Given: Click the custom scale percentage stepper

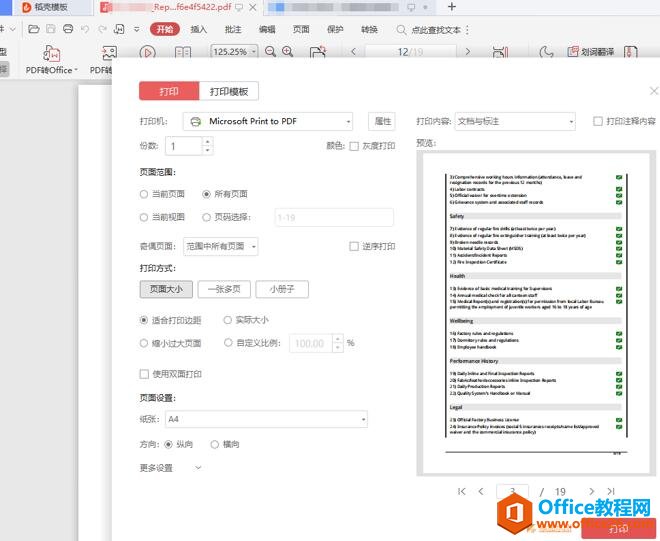Looking at the screenshot, I should point(338,343).
